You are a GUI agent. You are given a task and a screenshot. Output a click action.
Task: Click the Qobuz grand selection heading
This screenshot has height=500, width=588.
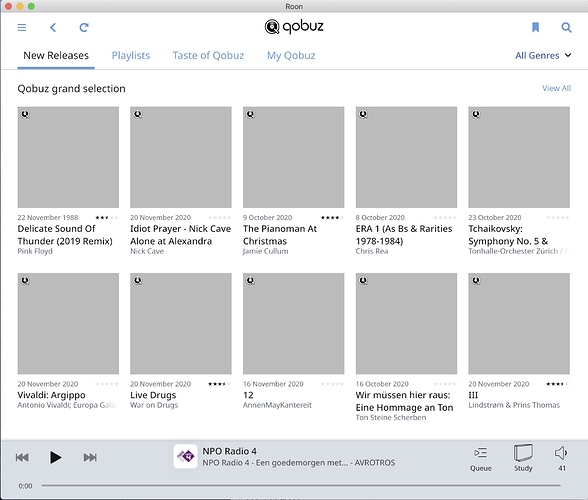71,89
